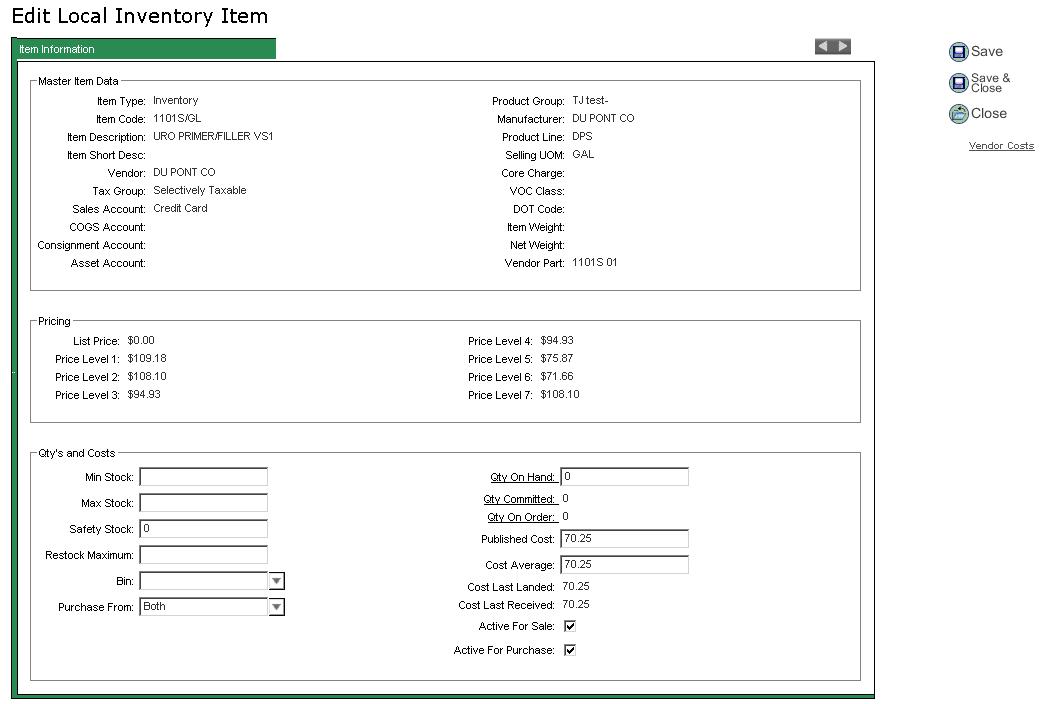Screen dimensions: 1044x704
Task: Click the Qty Committed link label
Action: [x=519, y=499]
